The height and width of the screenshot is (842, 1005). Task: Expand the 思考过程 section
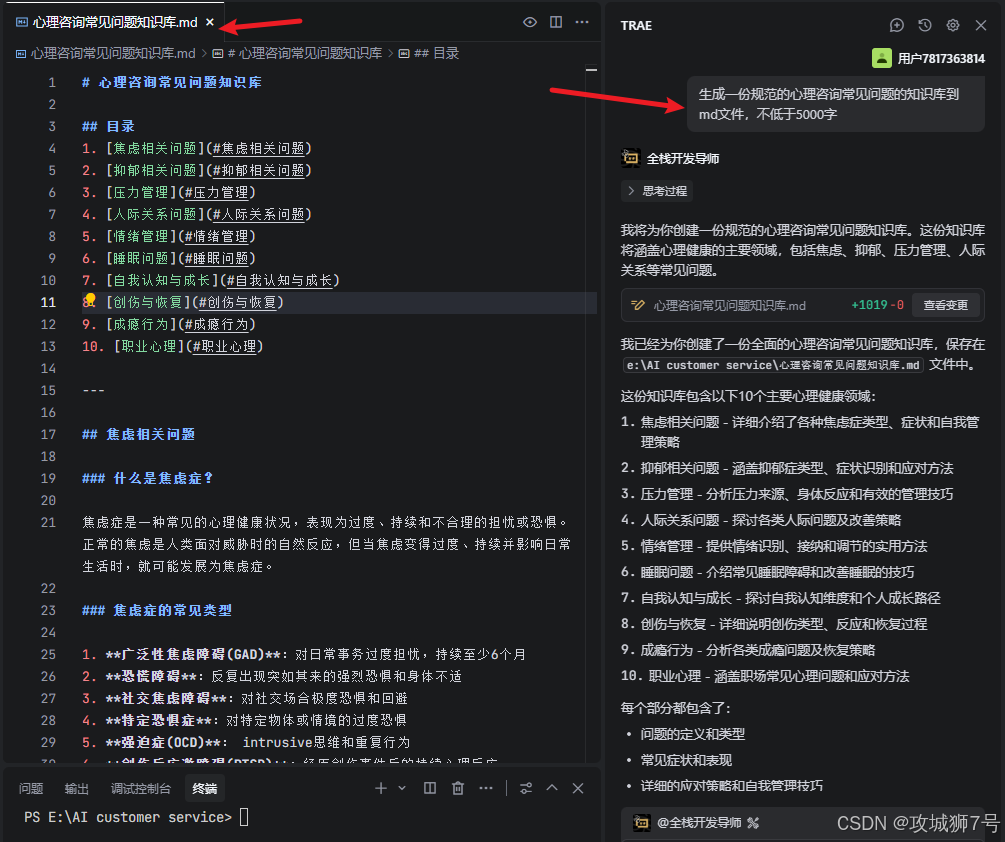coord(657,191)
